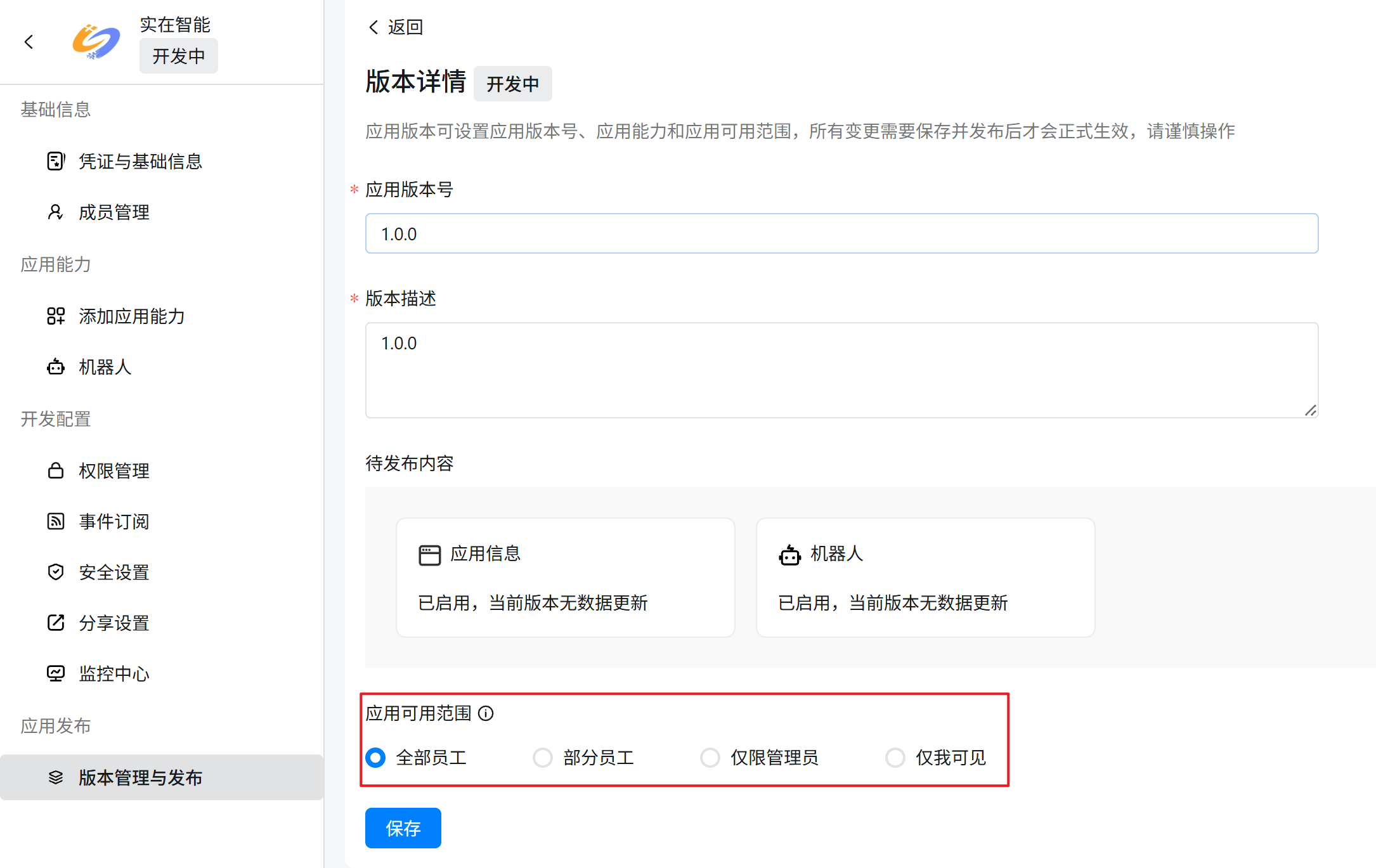The image size is (1376, 868).
Task: Click the credentials and basic info icon
Action: [x=56, y=161]
